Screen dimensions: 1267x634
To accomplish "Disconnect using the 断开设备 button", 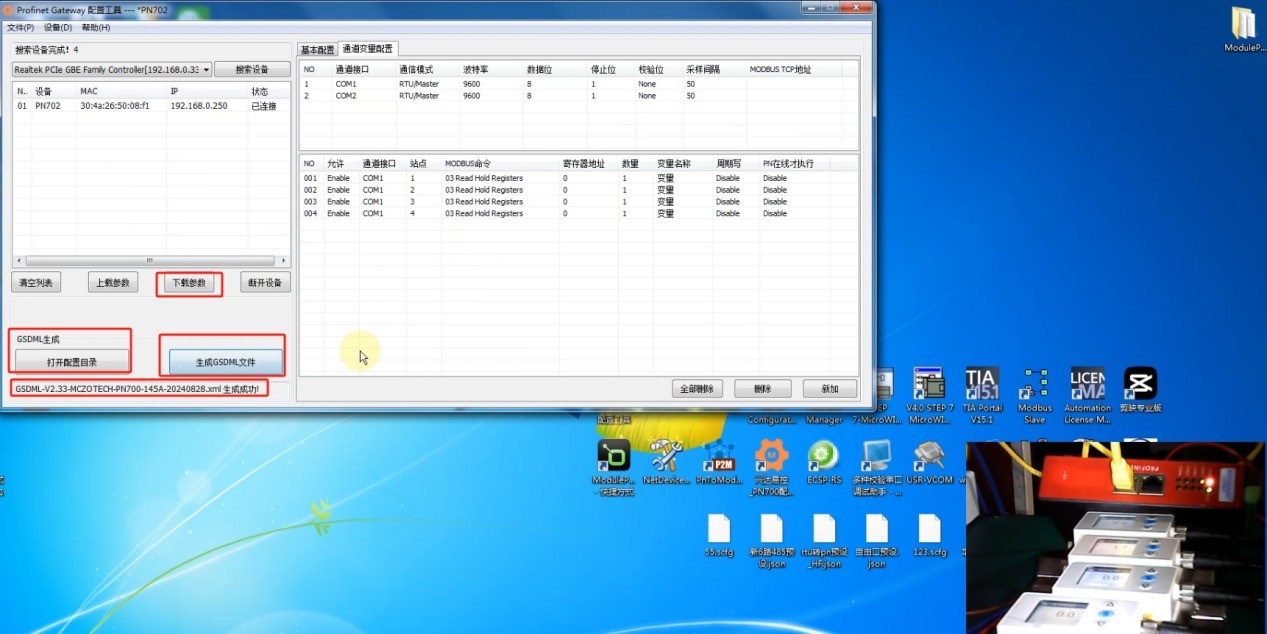I will [265, 283].
